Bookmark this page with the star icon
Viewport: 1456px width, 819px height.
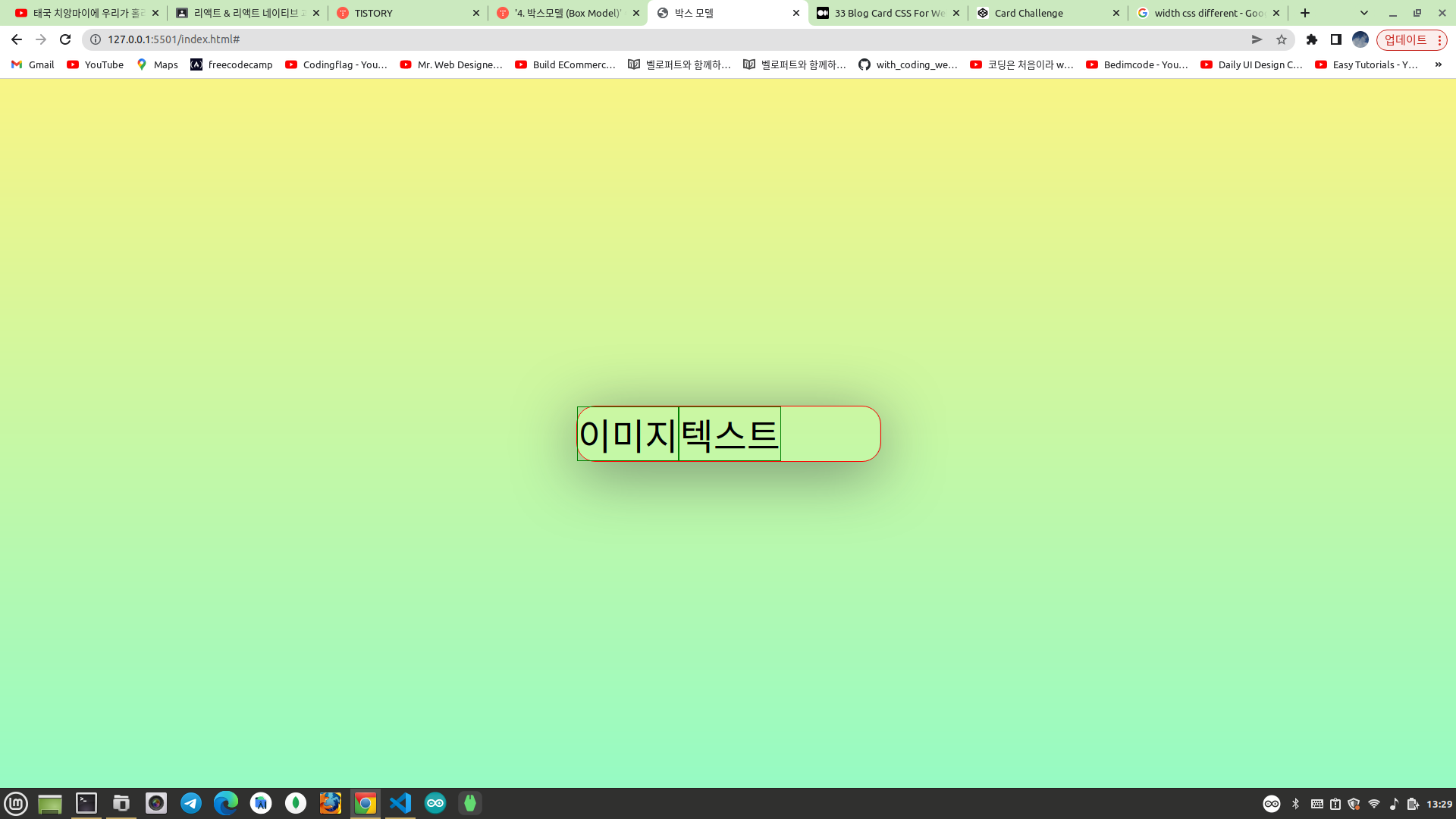1282,39
